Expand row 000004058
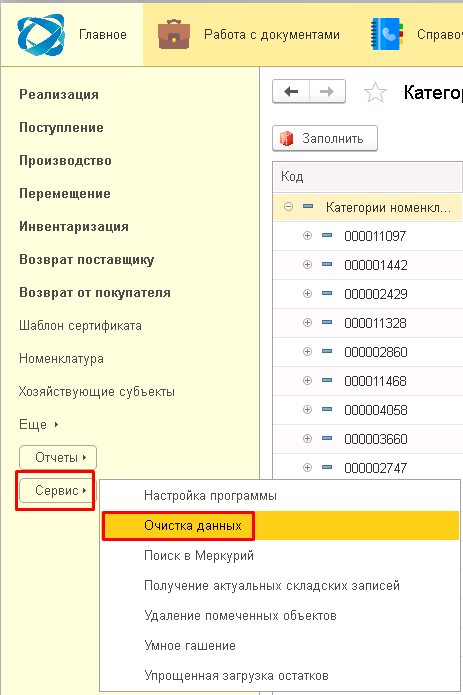The width and height of the screenshot is (463, 695). [307, 410]
